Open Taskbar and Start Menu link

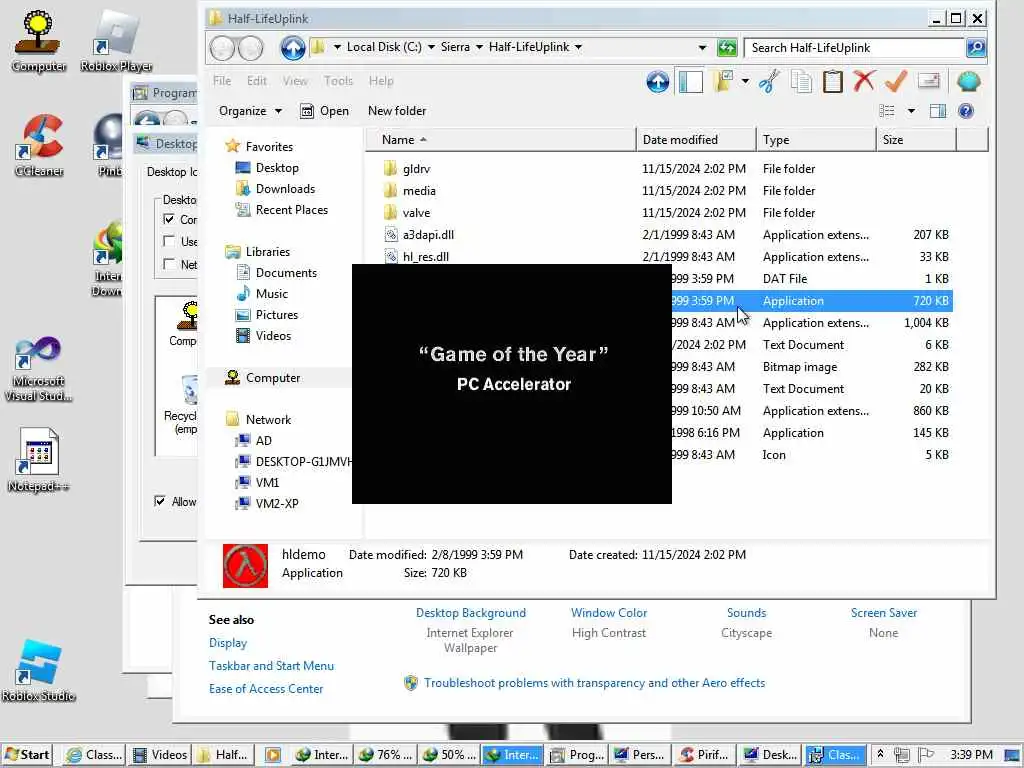point(271,665)
